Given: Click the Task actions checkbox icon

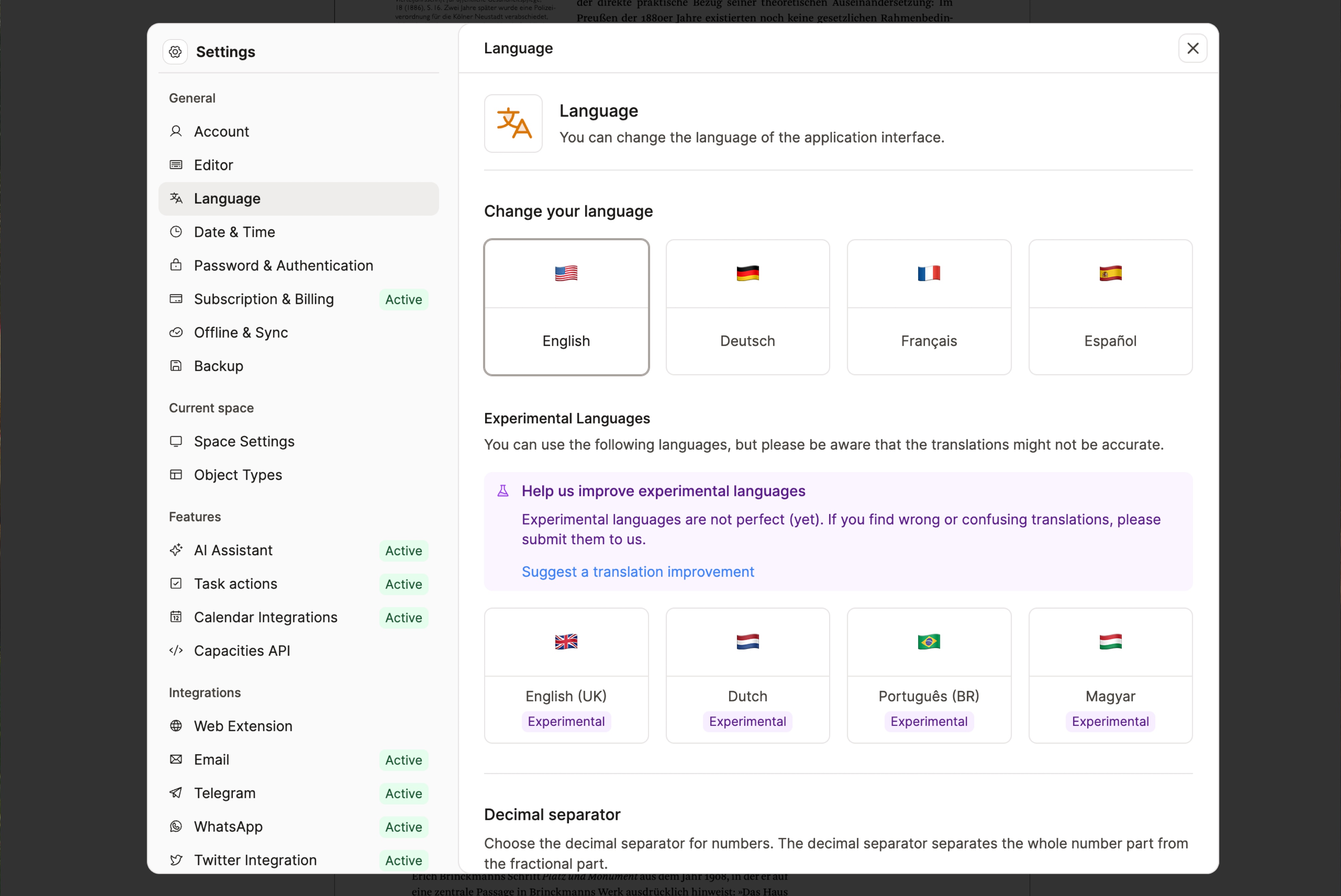Looking at the screenshot, I should click(176, 583).
